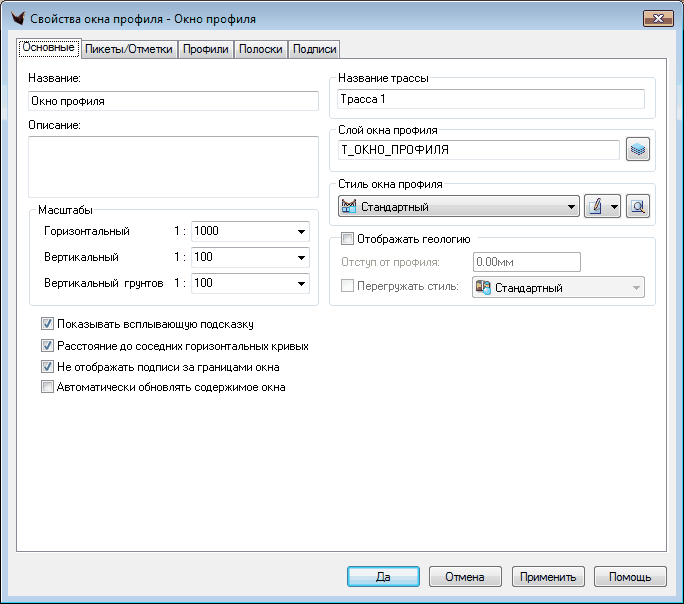Click the style details magnifier icon

click(638, 207)
